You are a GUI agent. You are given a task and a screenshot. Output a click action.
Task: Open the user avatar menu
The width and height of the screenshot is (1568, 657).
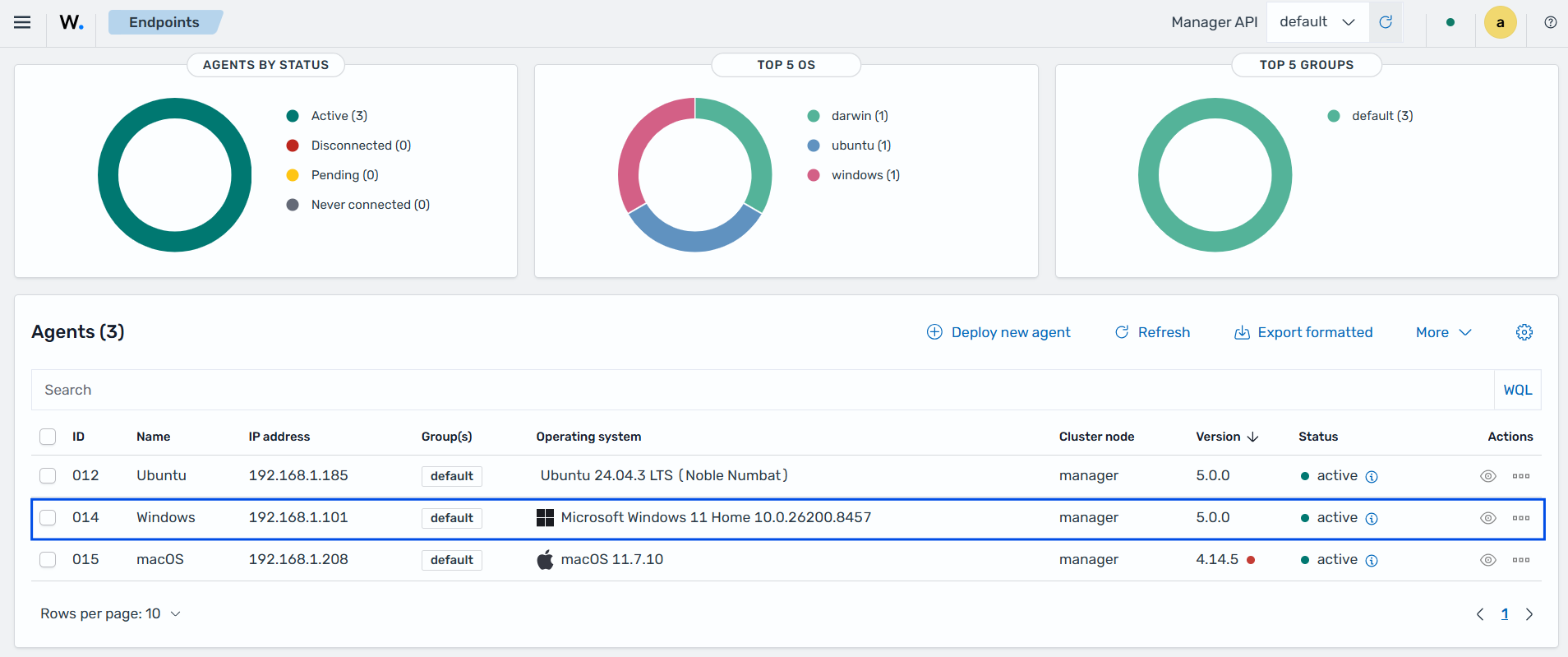(1500, 22)
